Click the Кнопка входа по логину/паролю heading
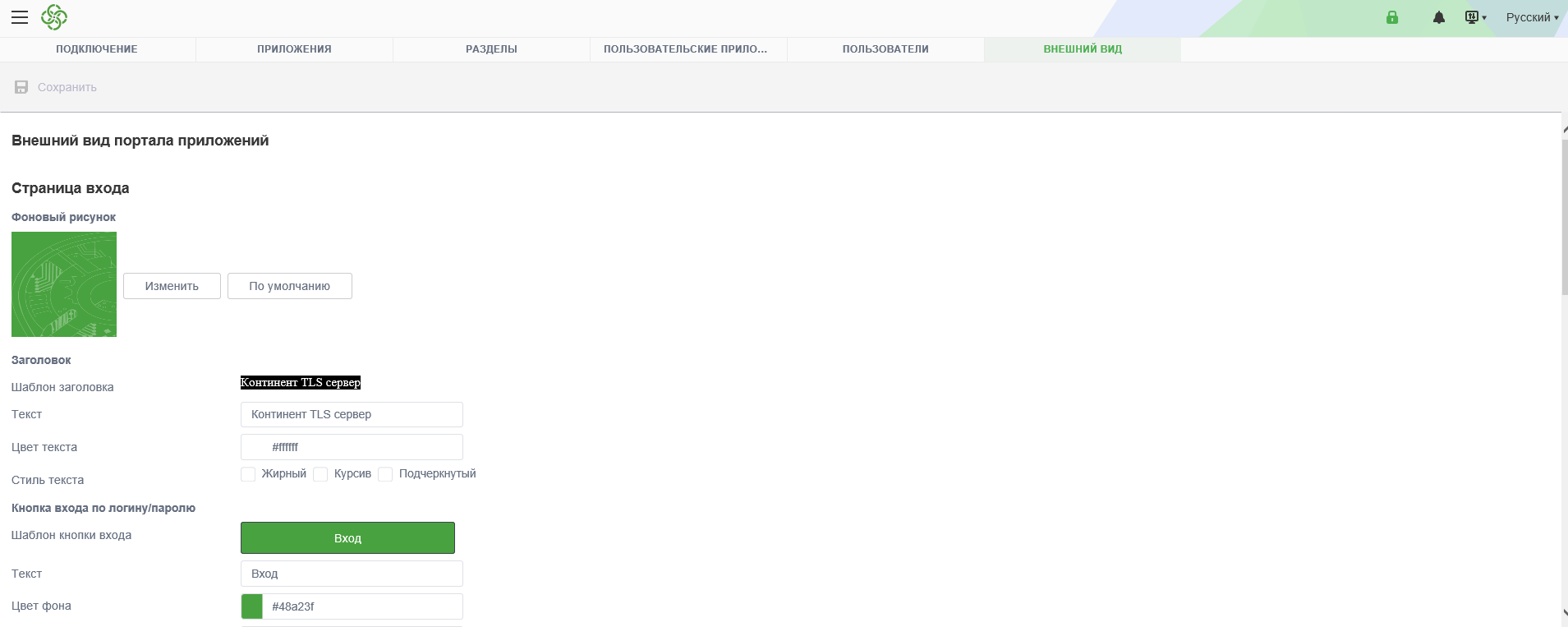 coord(103,508)
